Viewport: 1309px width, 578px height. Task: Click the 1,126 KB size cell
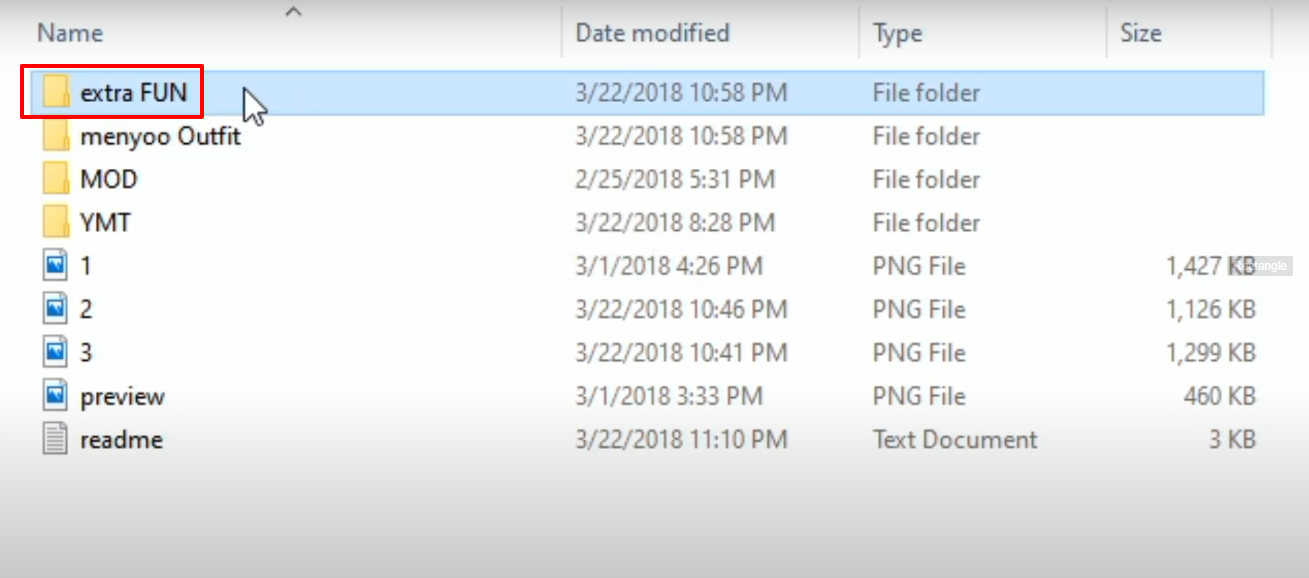click(x=1210, y=309)
